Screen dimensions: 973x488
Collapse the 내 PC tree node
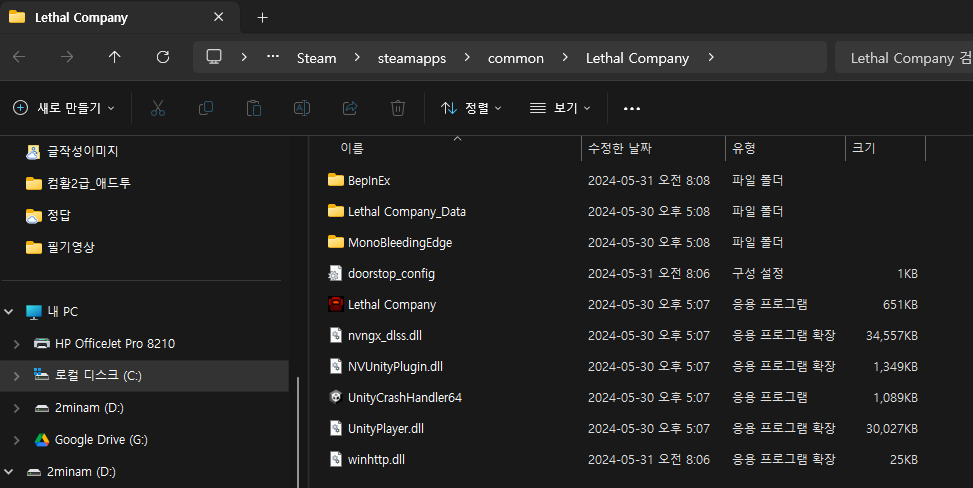click(9, 312)
